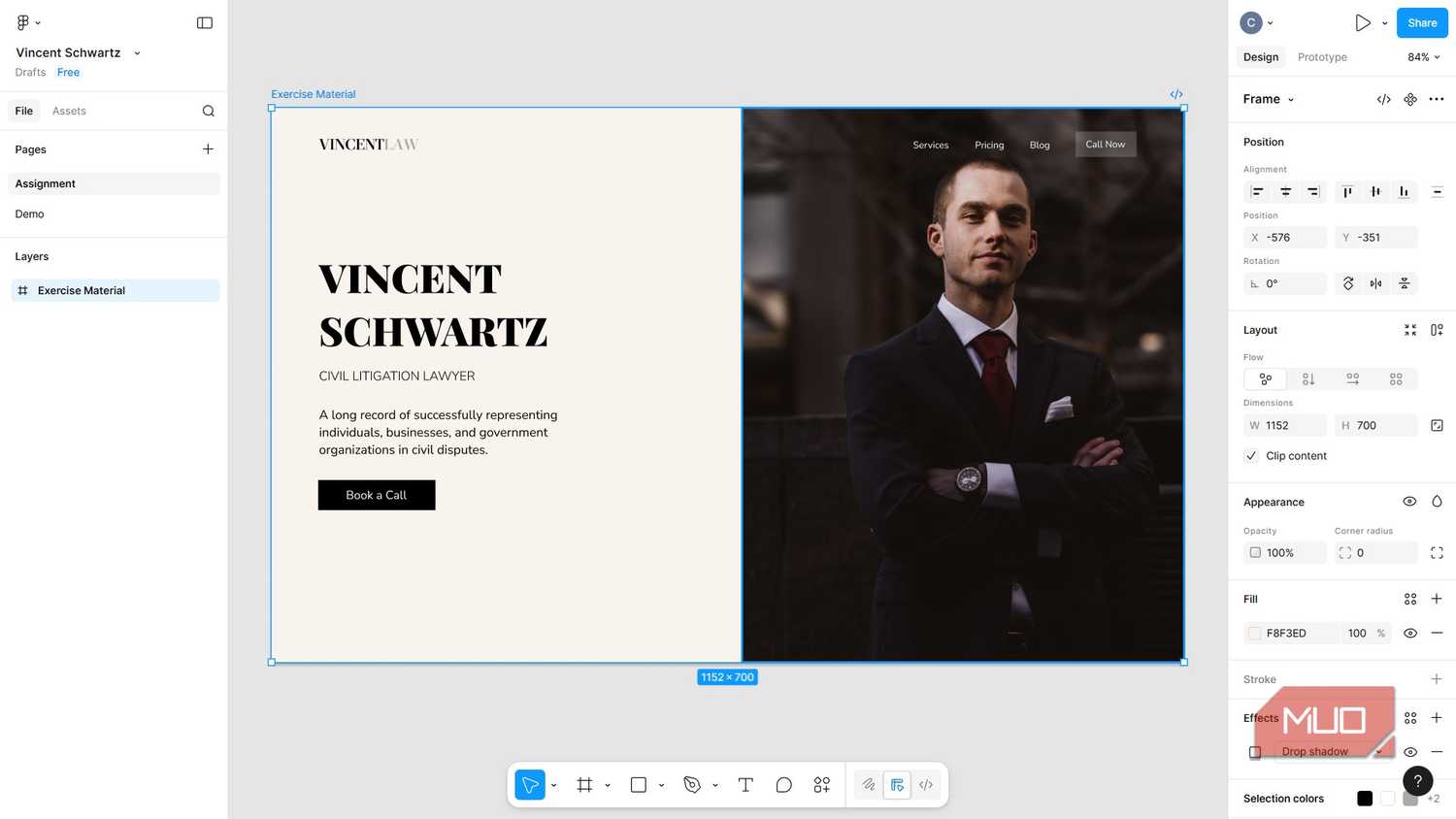
Task: Click the Free plan link
Action: (68, 73)
